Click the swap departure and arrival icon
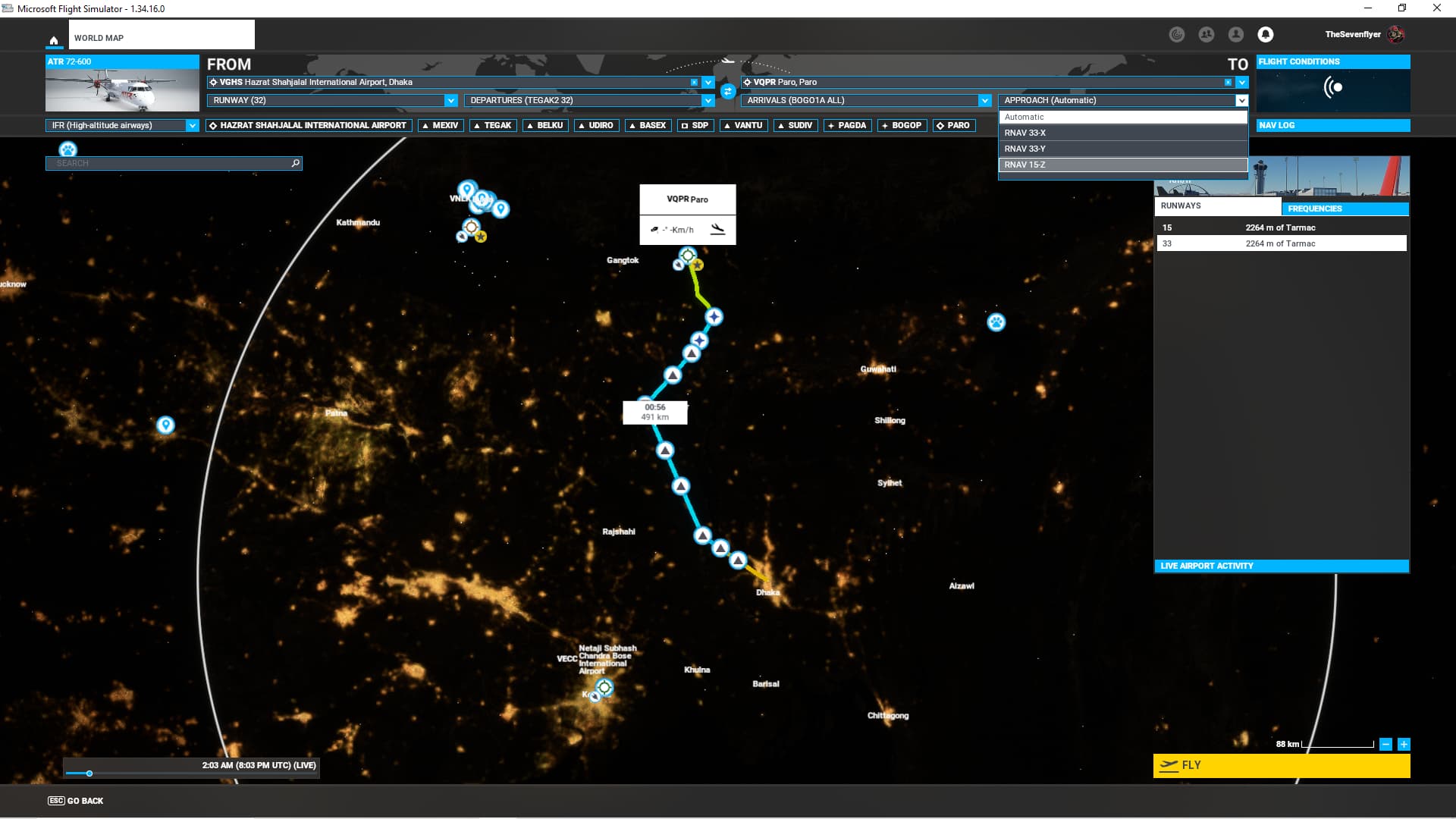Screen dimensions: 1456x819 tap(728, 92)
